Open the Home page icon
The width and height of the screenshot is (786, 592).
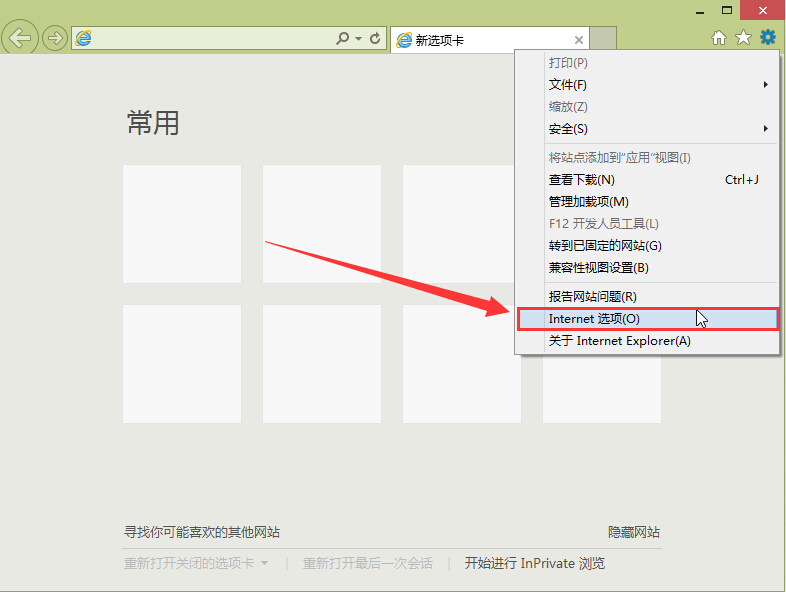pyautogui.click(x=718, y=38)
